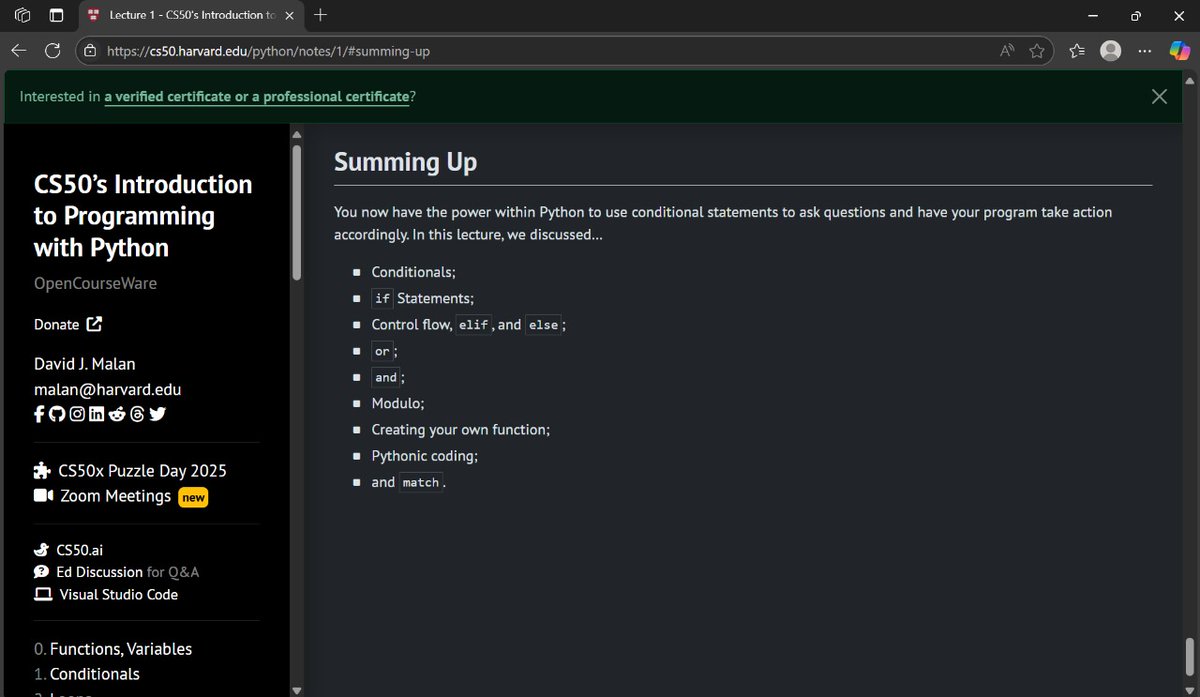The width and height of the screenshot is (1200, 697).
Task: Click the Summing Up heading
Action: 405,162
